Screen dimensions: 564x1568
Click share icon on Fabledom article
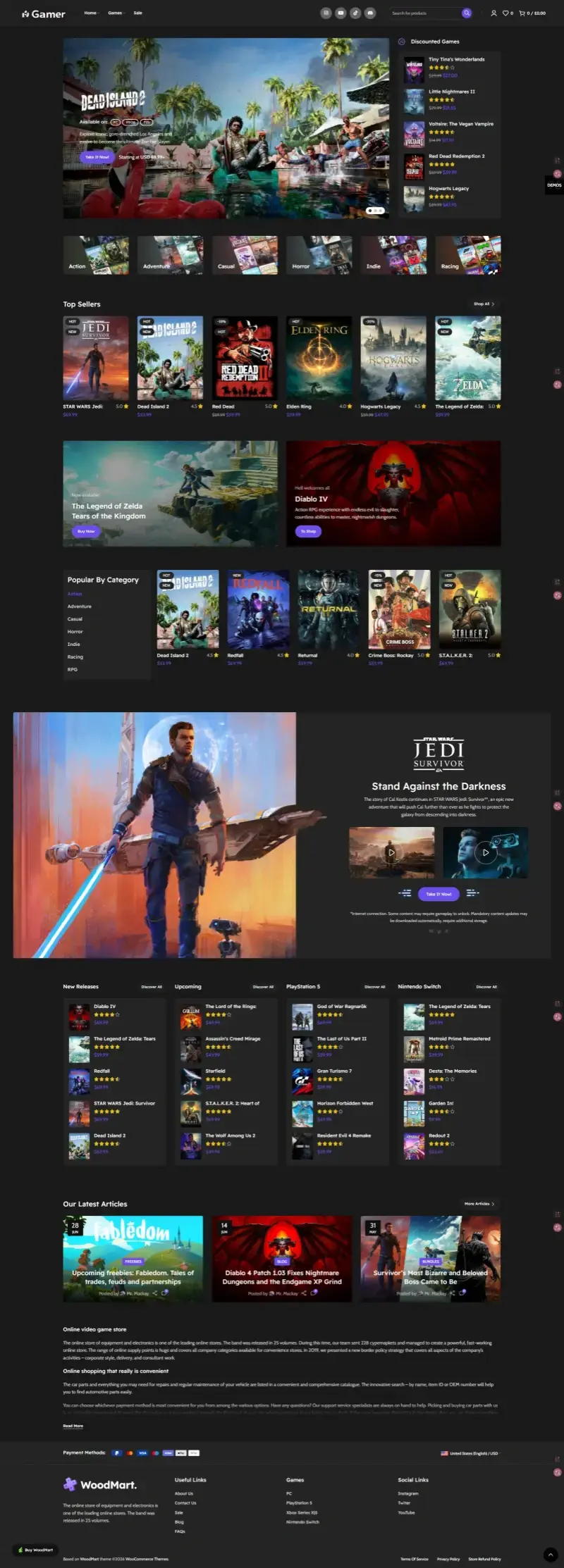pyautogui.click(x=155, y=1293)
